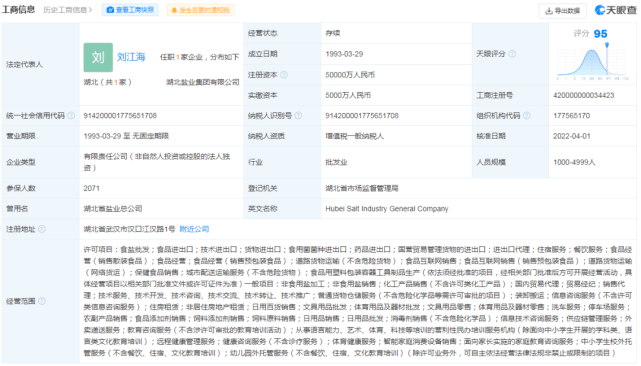
Task: Open legal representative 刘江海 profile
Action: [131, 57]
